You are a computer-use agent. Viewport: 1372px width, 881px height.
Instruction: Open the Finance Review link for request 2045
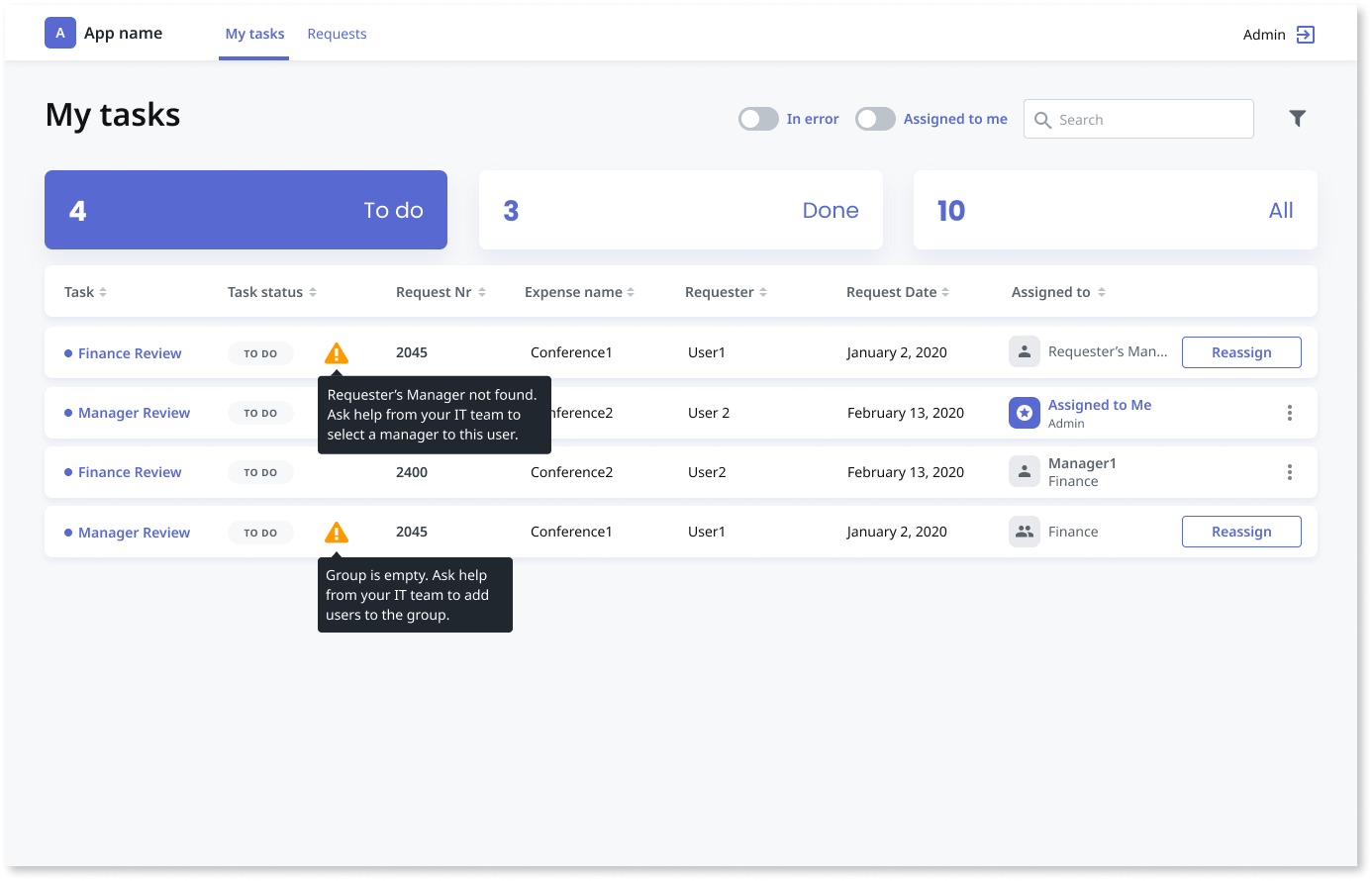pos(130,353)
